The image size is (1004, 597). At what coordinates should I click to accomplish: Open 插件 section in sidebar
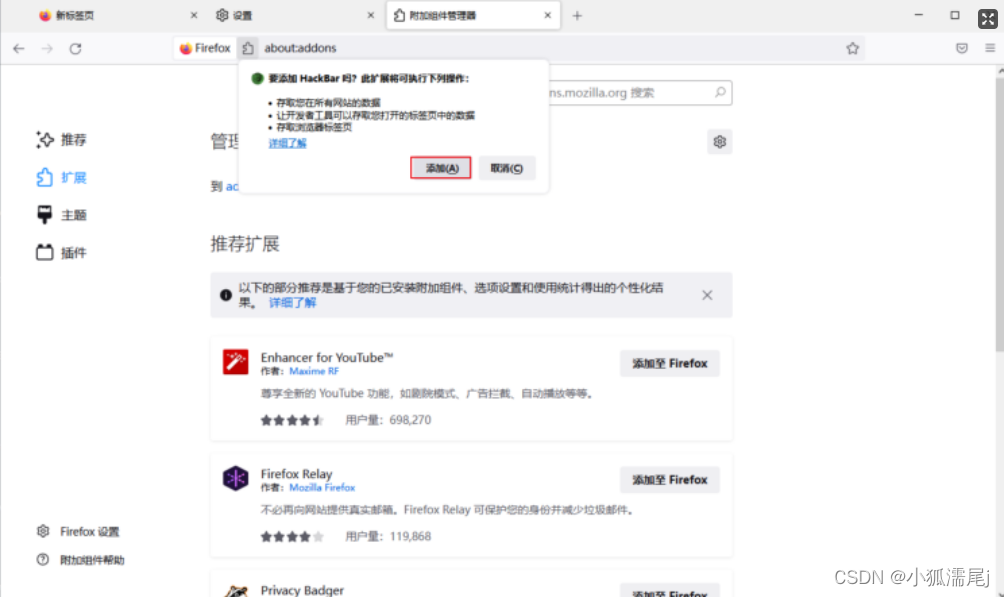pos(61,252)
